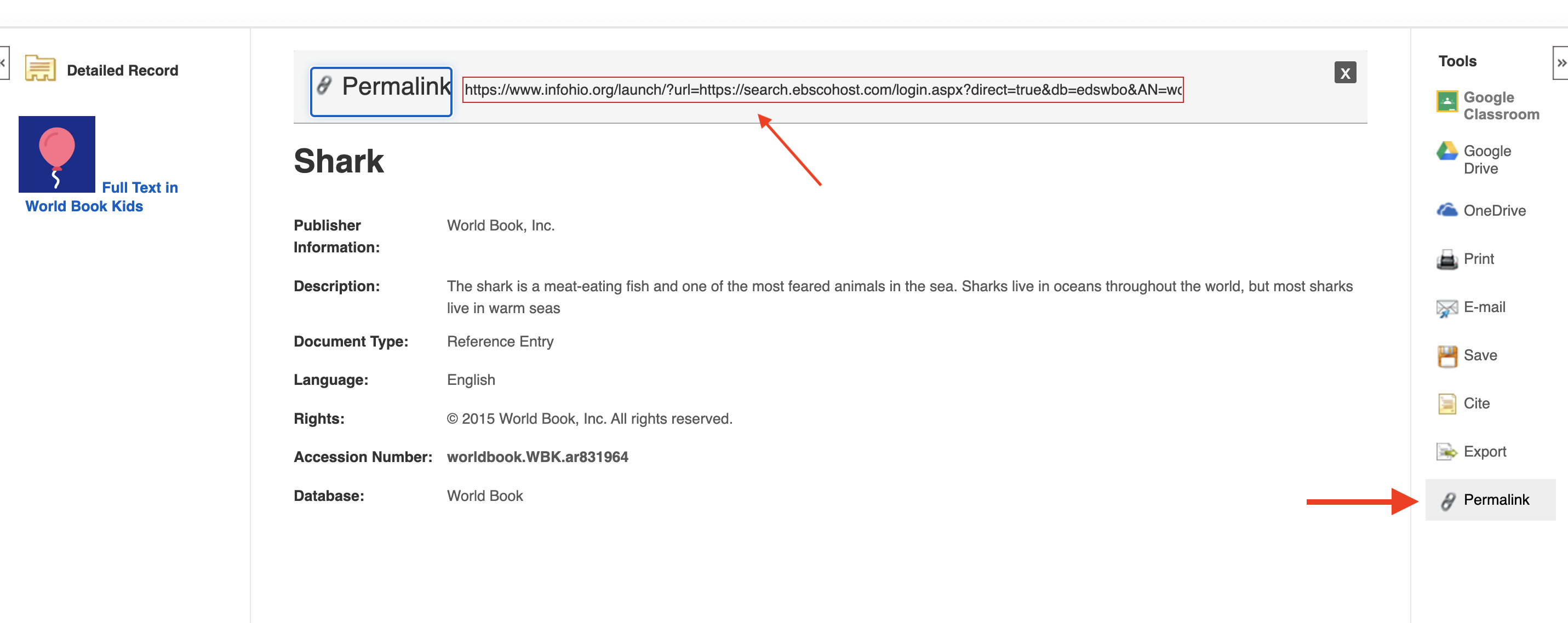Click the Permalink heading chain icon
Screen dimensions: 1568x623
click(x=324, y=85)
